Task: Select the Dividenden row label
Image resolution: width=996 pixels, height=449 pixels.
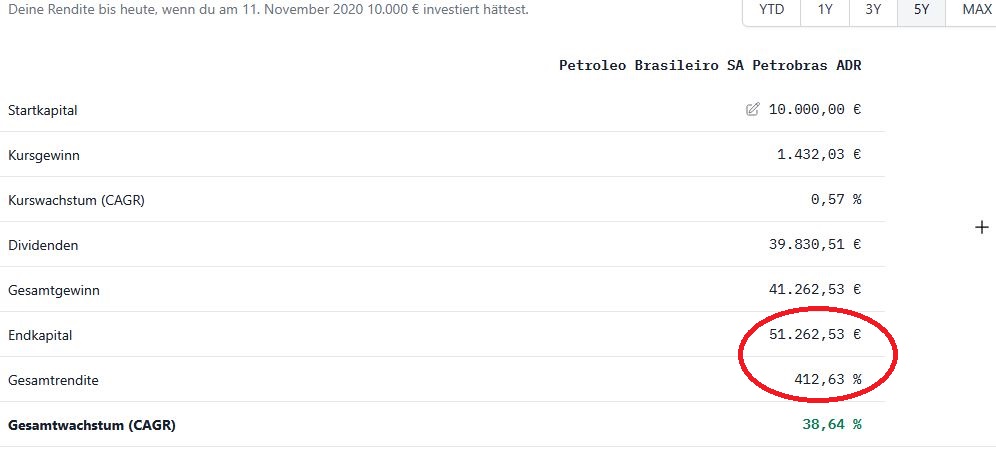Action: 43,245
